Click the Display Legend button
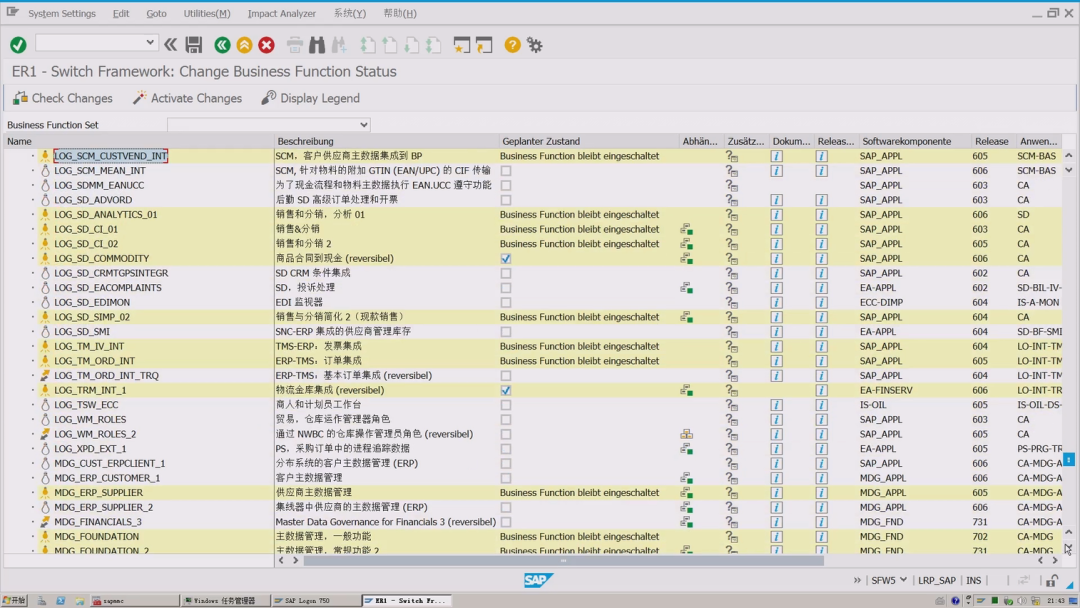The image size is (1080, 608). click(x=311, y=98)
